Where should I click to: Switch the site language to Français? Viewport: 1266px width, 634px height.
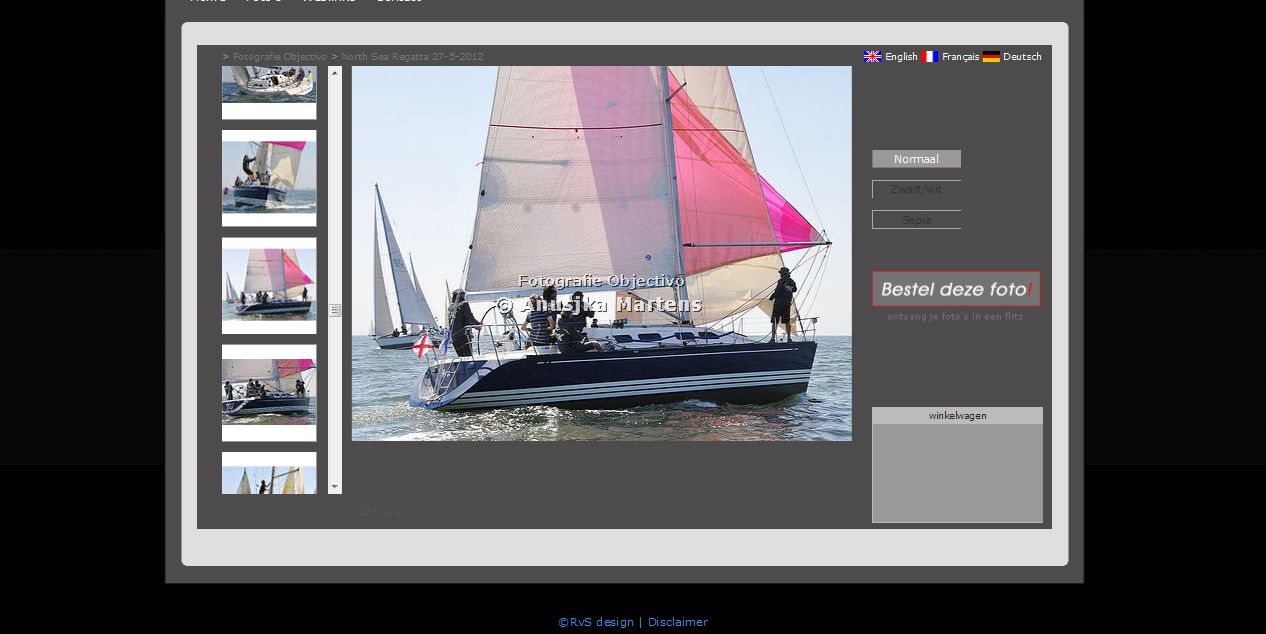click(950, 57)
